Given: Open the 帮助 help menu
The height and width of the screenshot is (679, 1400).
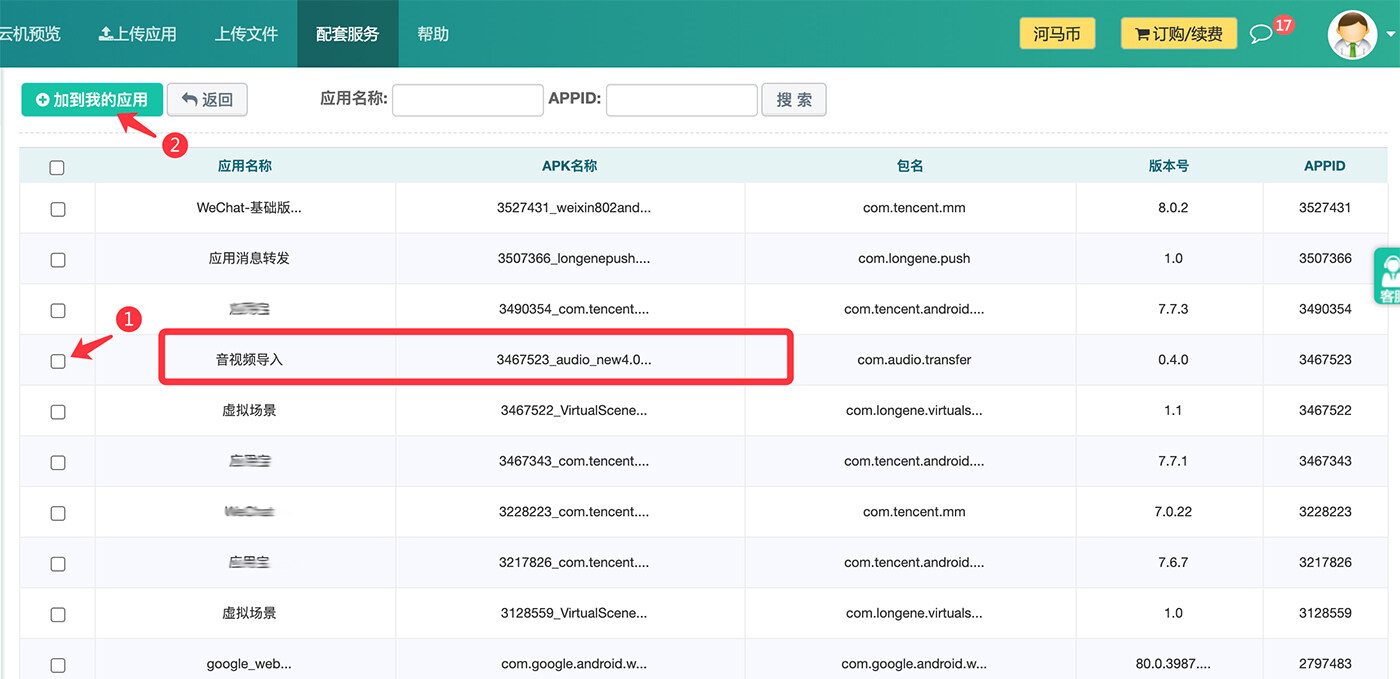Looking at the screenshot, I should (x=433, y=34).
